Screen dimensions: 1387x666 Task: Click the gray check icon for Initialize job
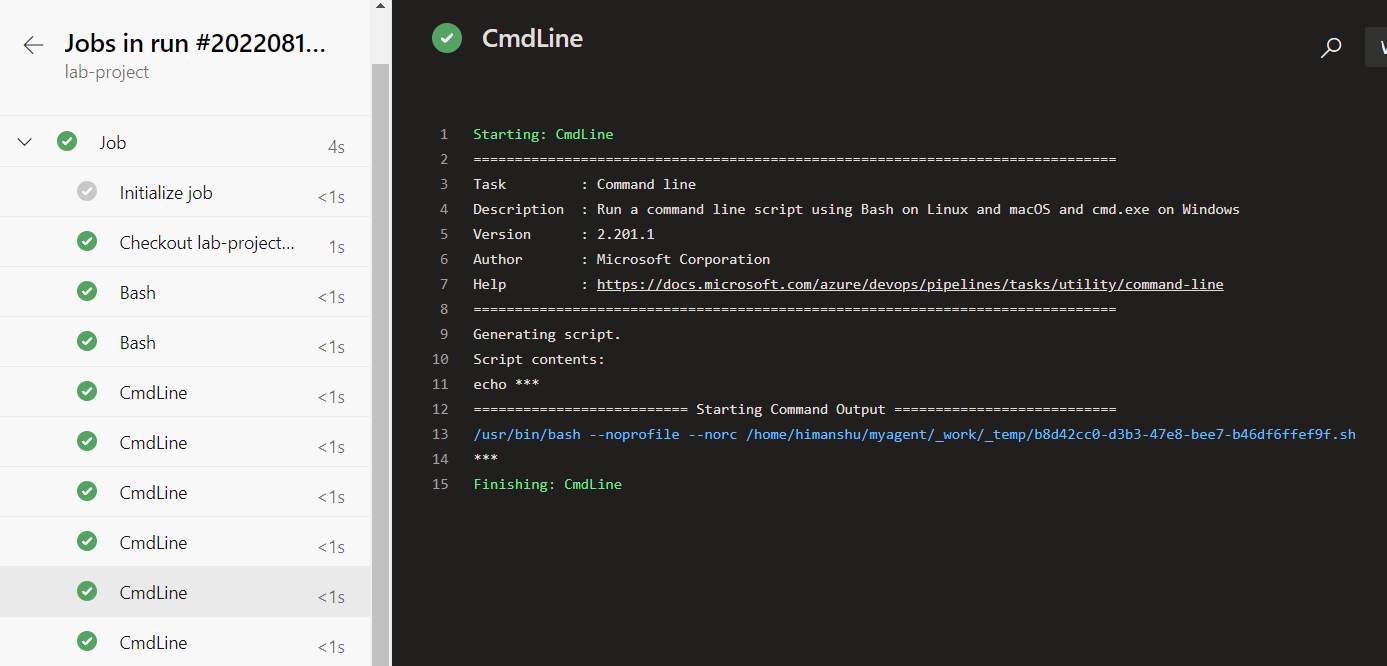[x=87, y=192]
